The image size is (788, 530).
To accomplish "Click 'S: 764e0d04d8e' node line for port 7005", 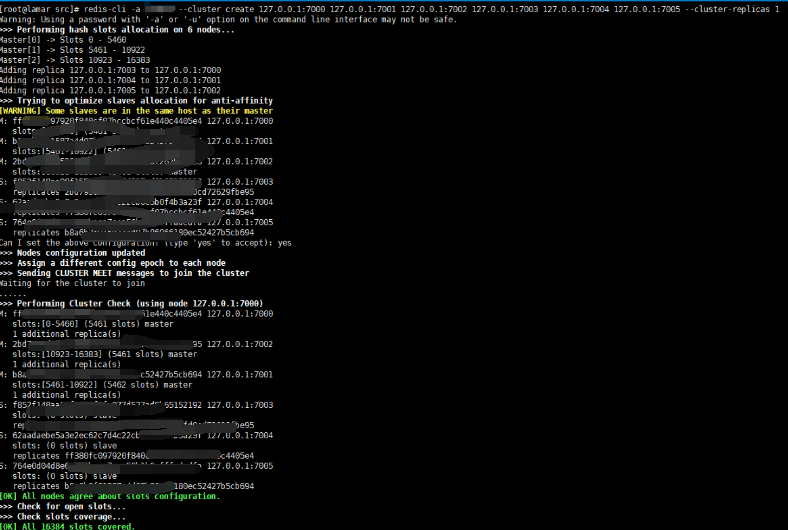I will pos(136,466).
